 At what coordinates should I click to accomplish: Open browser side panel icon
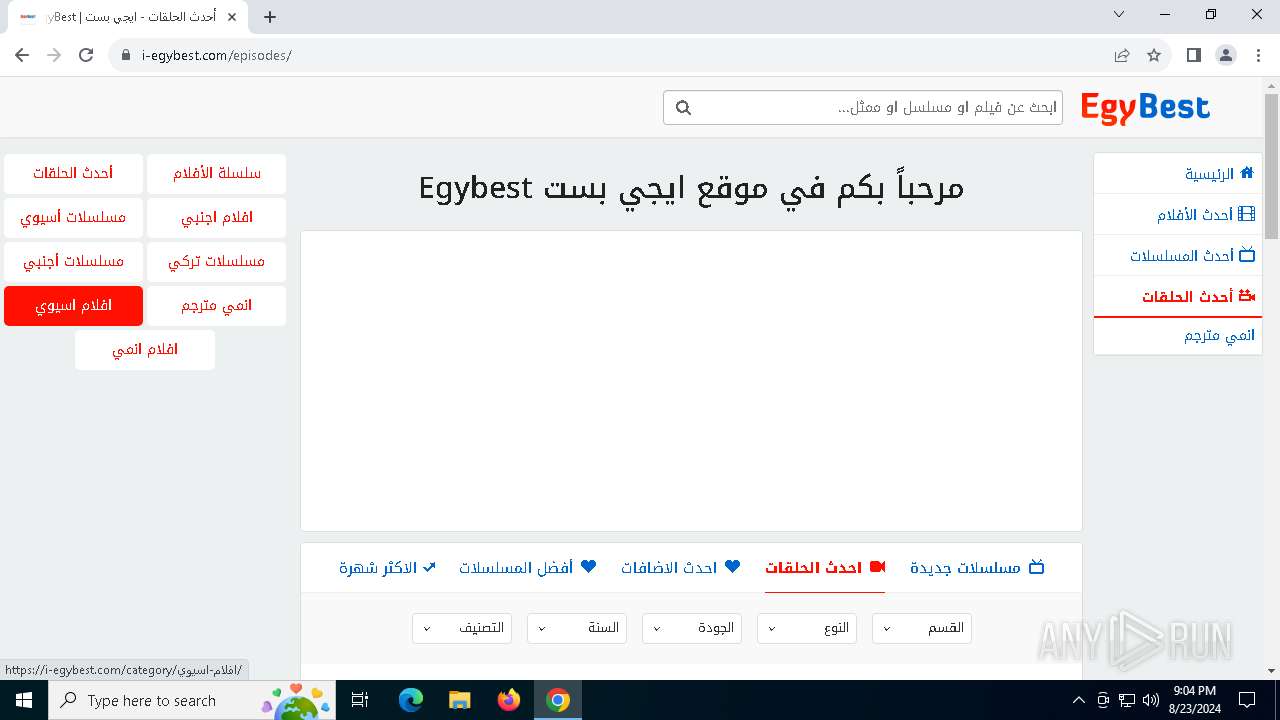[x=1193, y=55]
